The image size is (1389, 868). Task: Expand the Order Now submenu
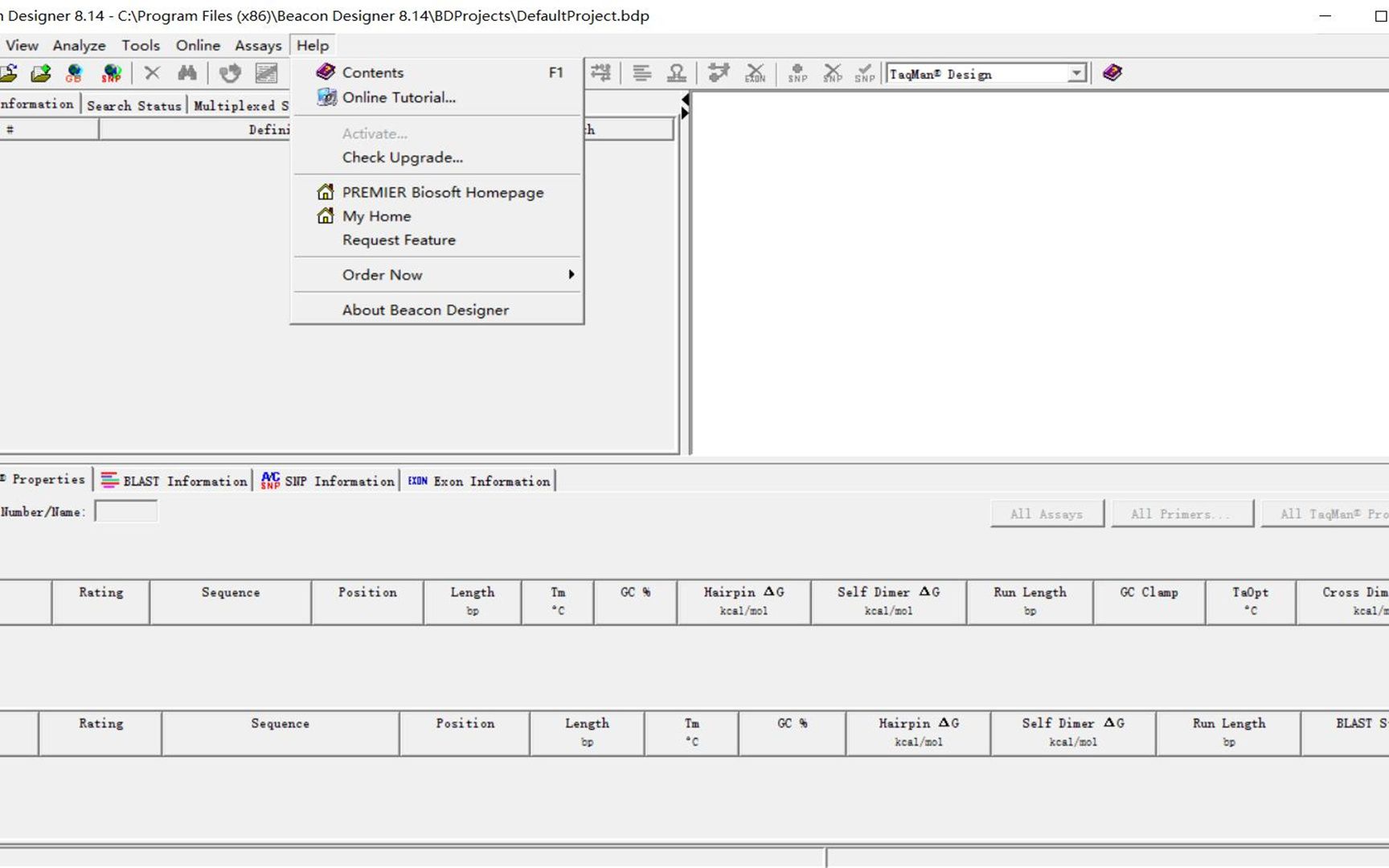click(437, 275)
